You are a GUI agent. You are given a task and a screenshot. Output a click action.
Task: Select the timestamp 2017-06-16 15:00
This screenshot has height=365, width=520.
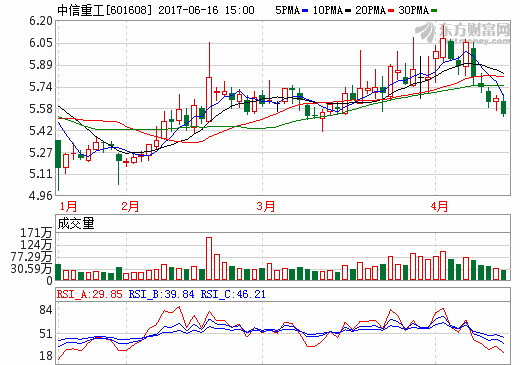click(x=206, y=10)
